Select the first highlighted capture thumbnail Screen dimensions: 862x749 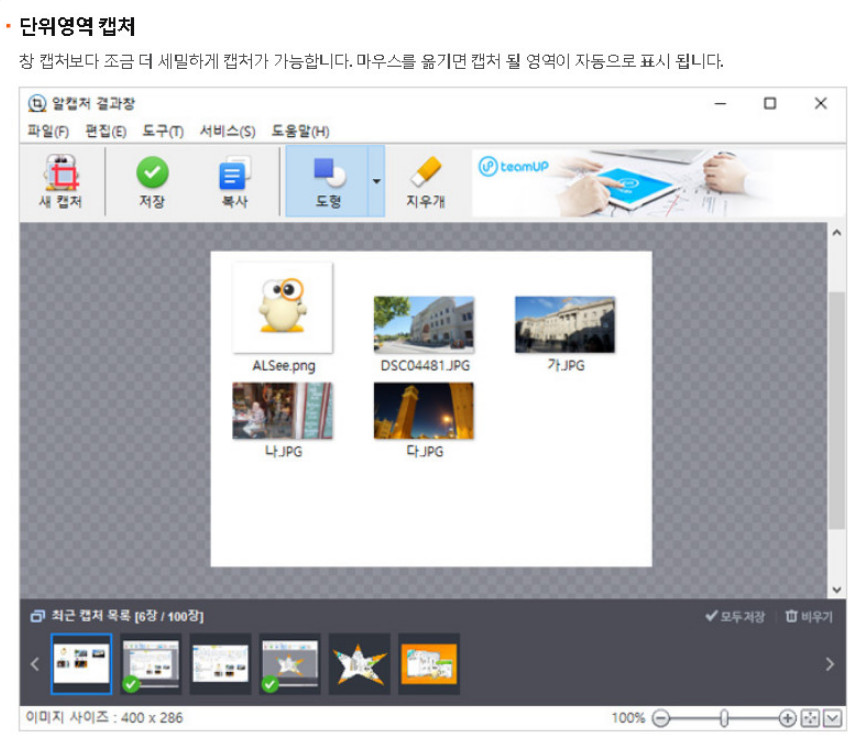click(x=81, y=664)
